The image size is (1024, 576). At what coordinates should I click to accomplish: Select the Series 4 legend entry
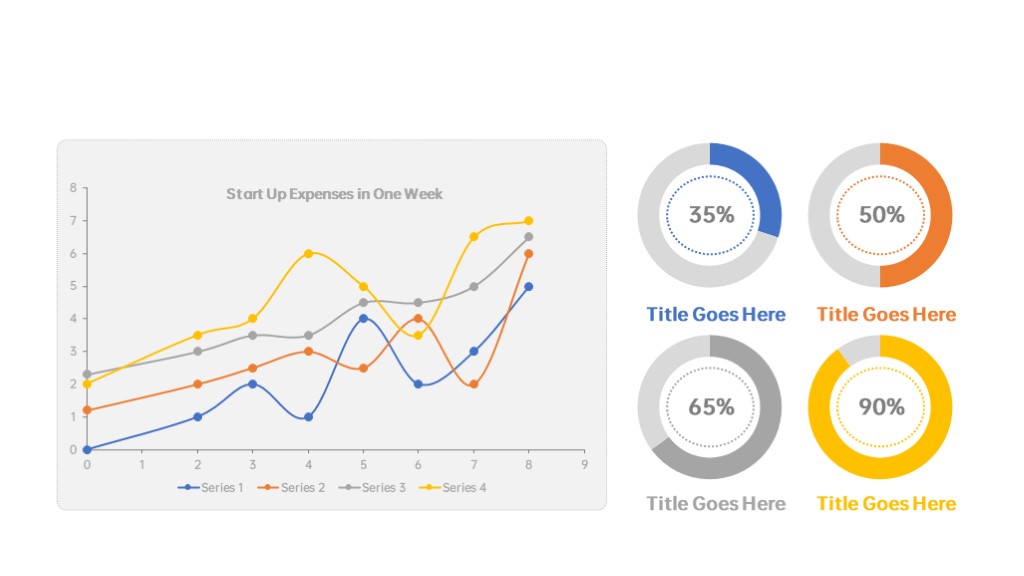point(454,488)
